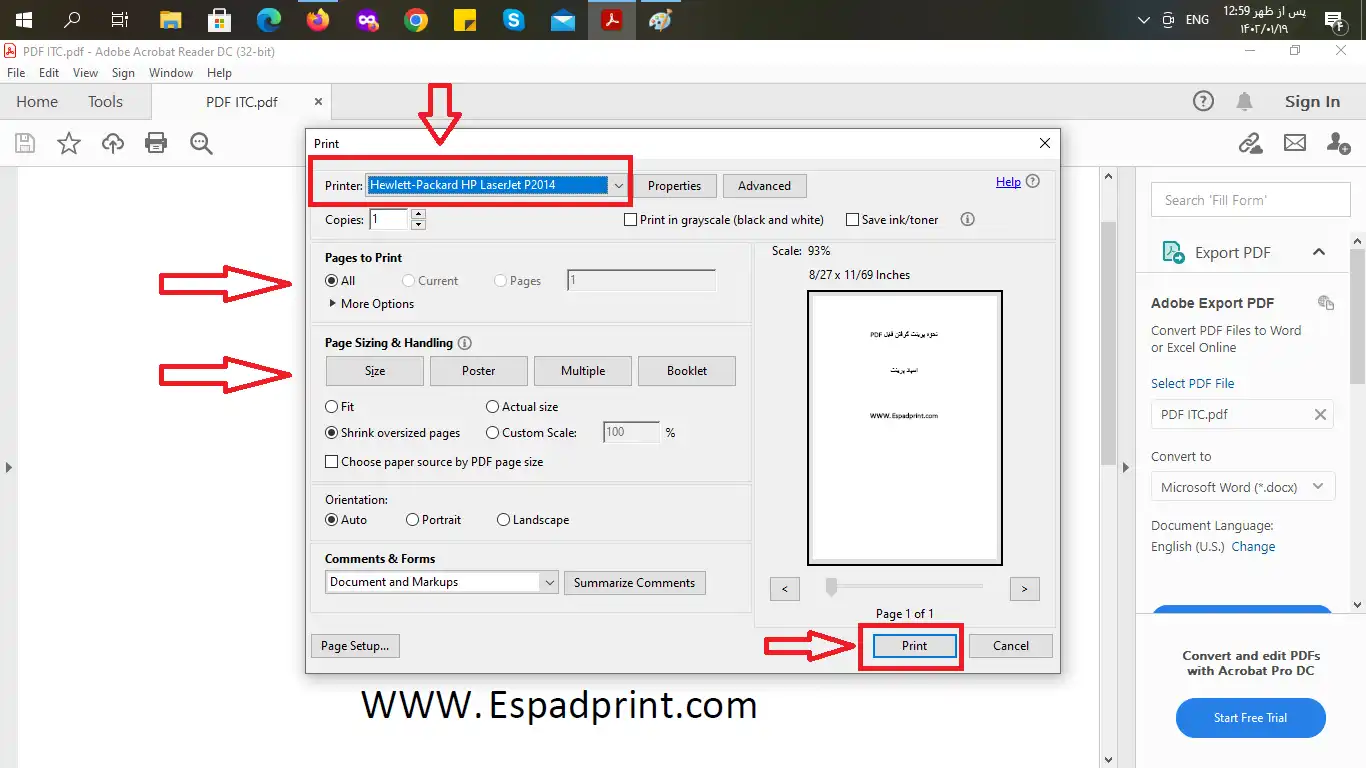Decrease copies with the down stepper arrow
Viewport: 1366px width, 768px height.
click(x=418, y=224)
